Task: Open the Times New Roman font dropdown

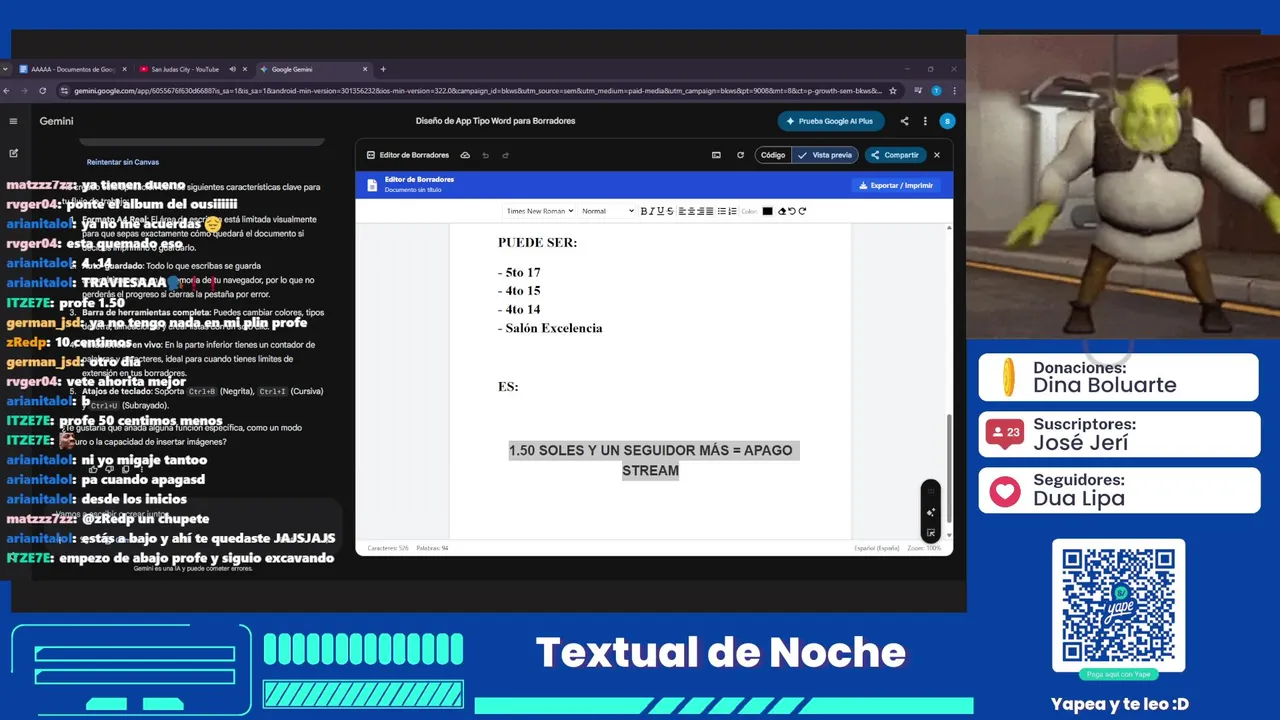Action: click(539, 211)
